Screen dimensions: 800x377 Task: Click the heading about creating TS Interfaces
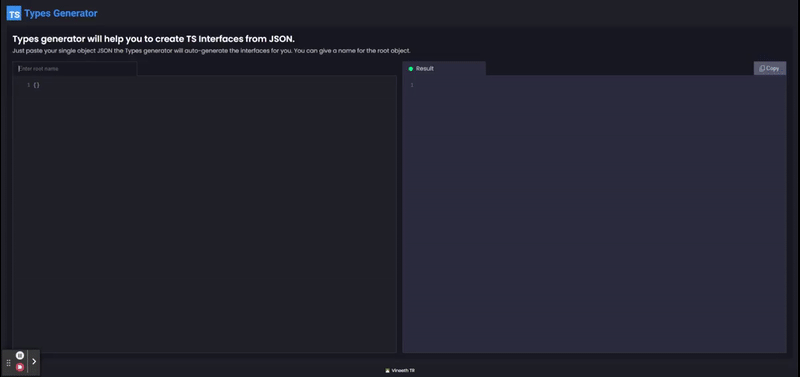pos(154,39)
